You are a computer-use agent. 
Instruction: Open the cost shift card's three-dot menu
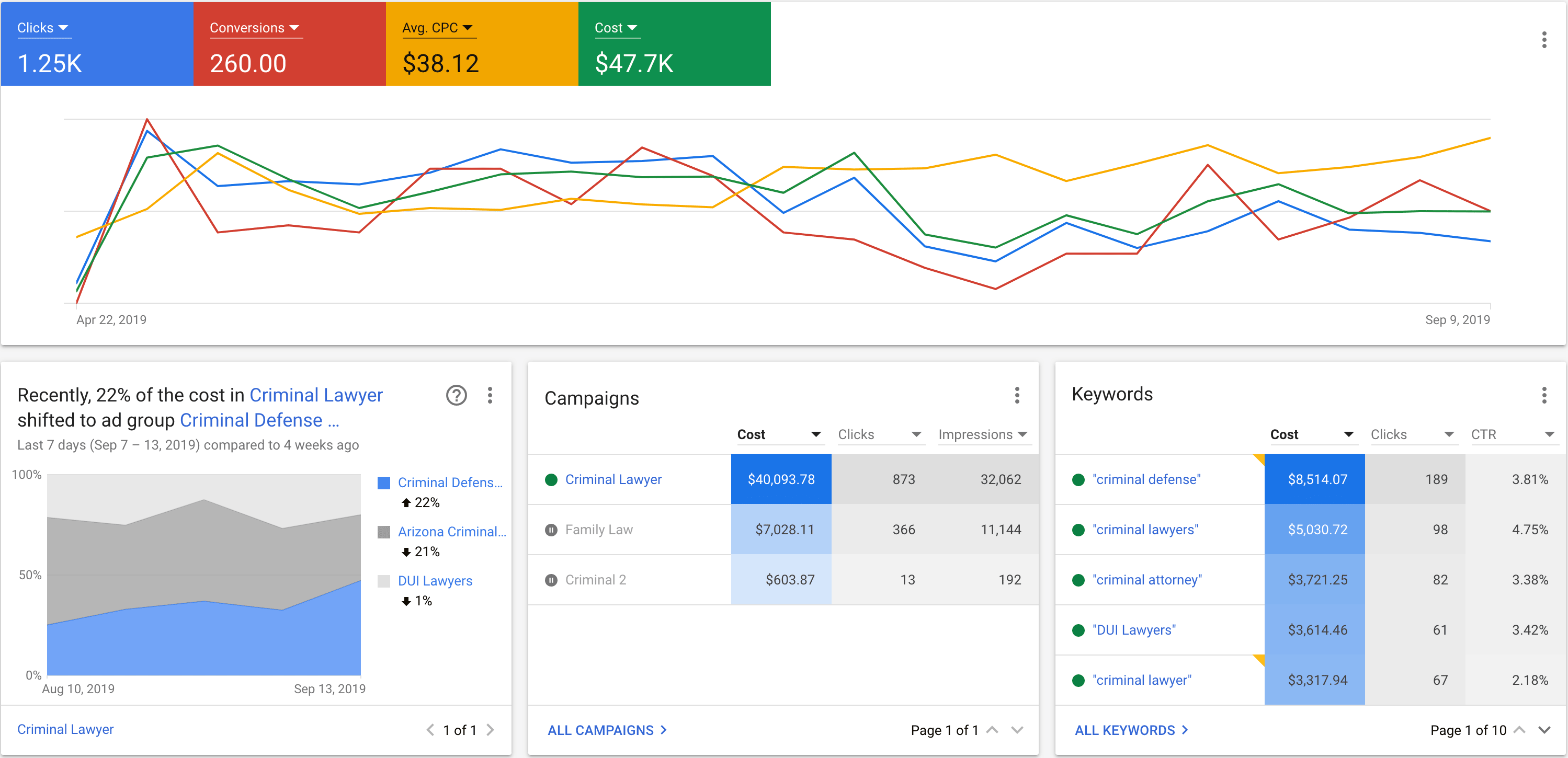click(x=490, y=395)
